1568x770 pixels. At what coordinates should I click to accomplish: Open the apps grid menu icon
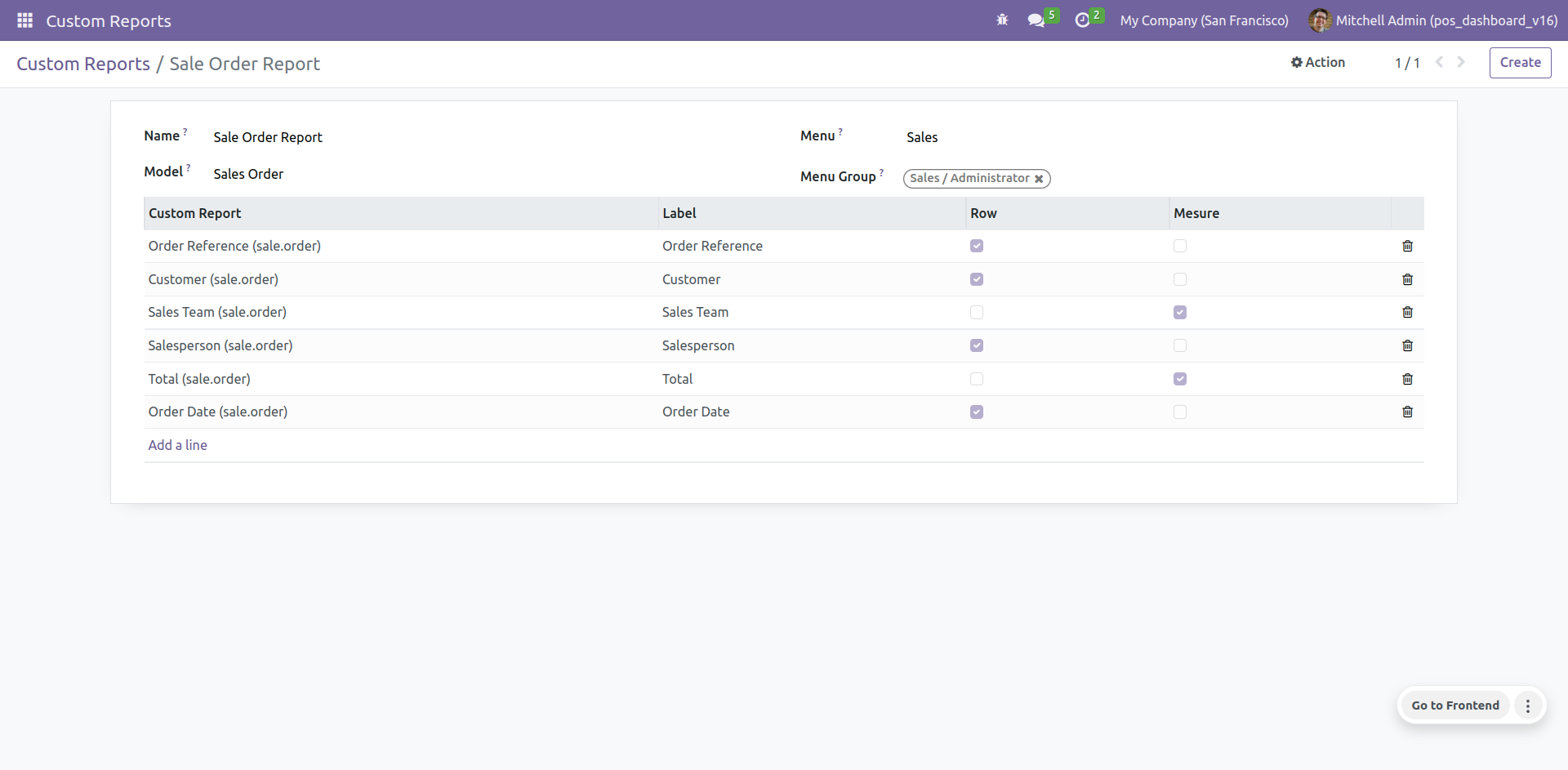tap(24, 20)
